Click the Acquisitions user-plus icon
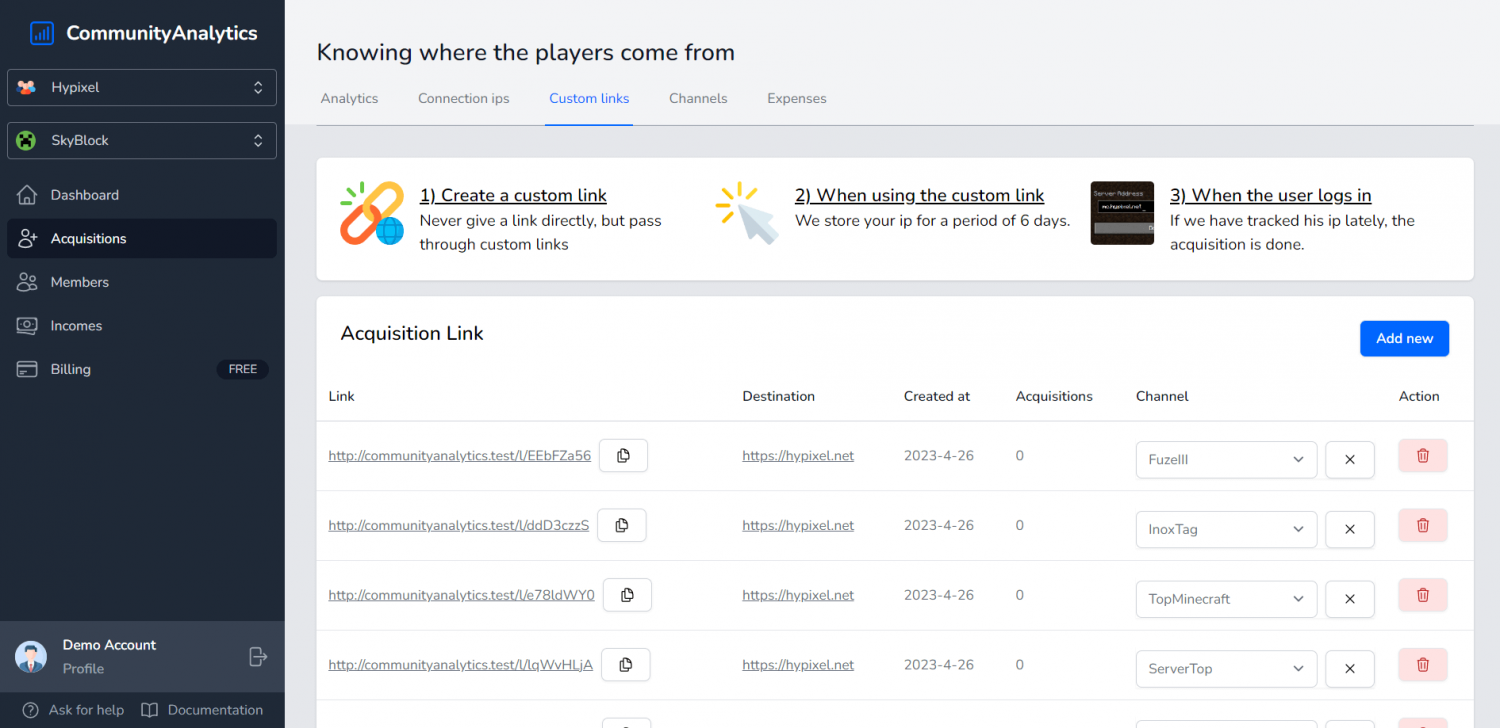The height and width of the screenshot is (728, 1500). click(28, 238)
